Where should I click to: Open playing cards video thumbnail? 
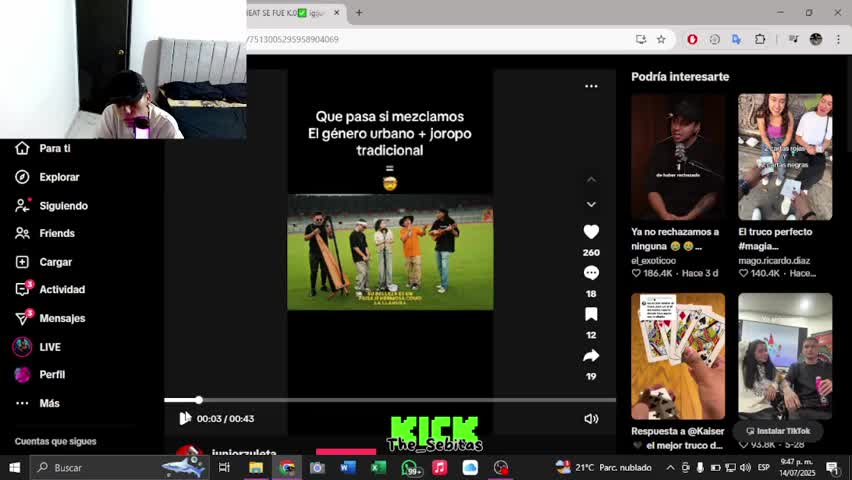(678, 356)
